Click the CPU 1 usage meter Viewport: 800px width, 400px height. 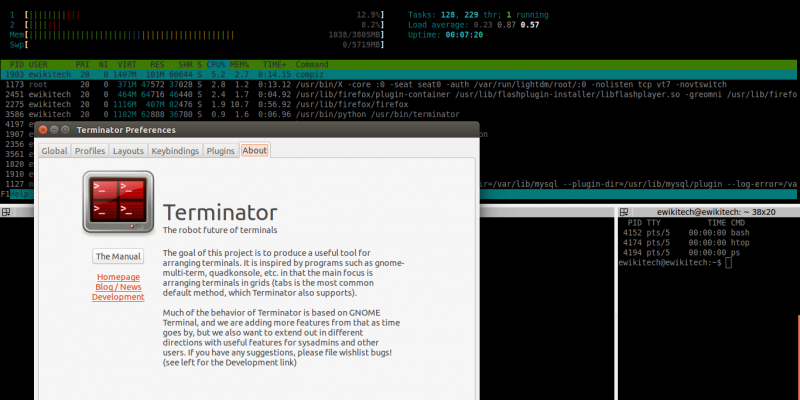tap(196, 15)
